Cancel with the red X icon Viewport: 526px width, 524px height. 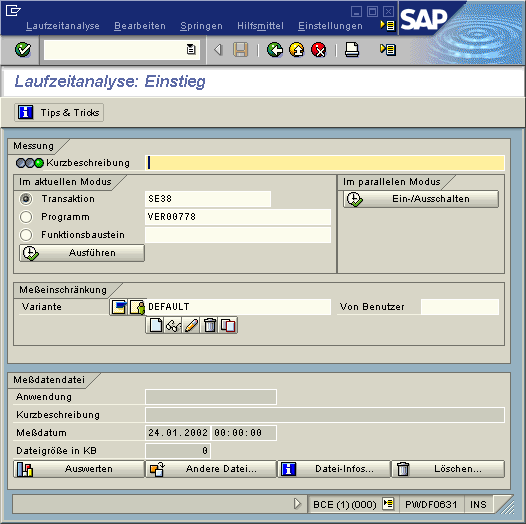319,50
